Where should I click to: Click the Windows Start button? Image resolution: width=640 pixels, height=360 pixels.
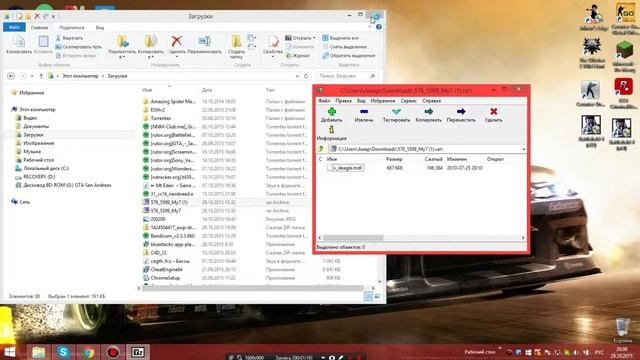click(x=10, y=352)
